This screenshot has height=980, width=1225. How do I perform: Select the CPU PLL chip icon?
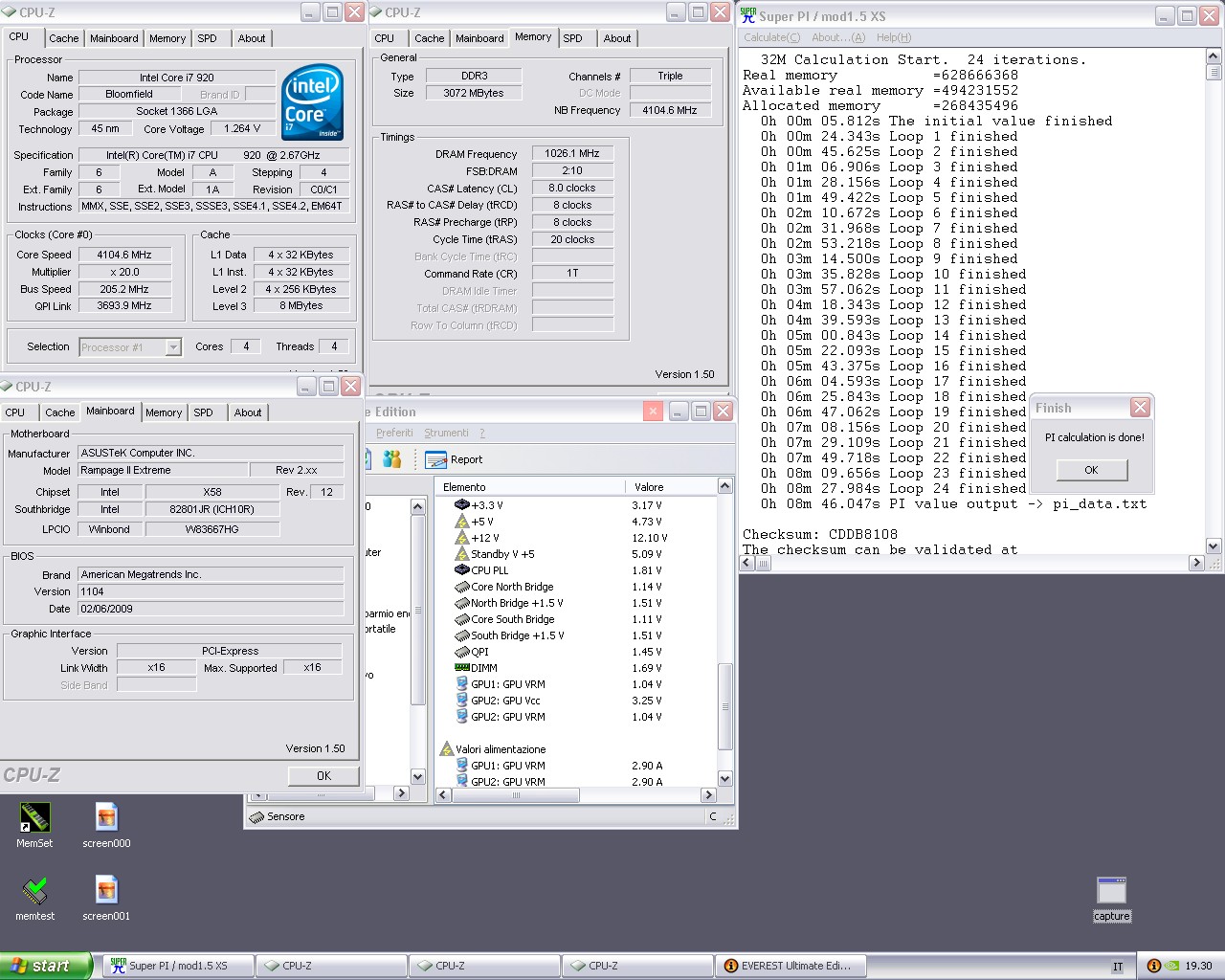coord(461,570)
